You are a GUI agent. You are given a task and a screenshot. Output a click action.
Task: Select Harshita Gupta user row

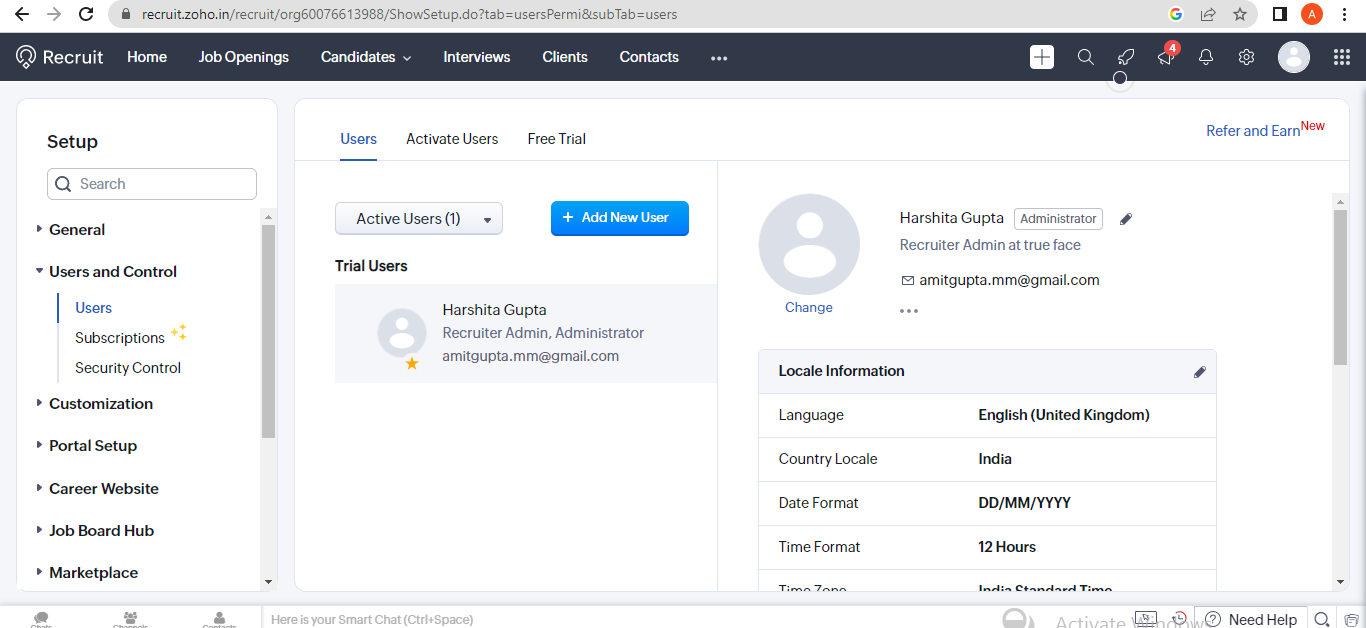pos(526,334)
